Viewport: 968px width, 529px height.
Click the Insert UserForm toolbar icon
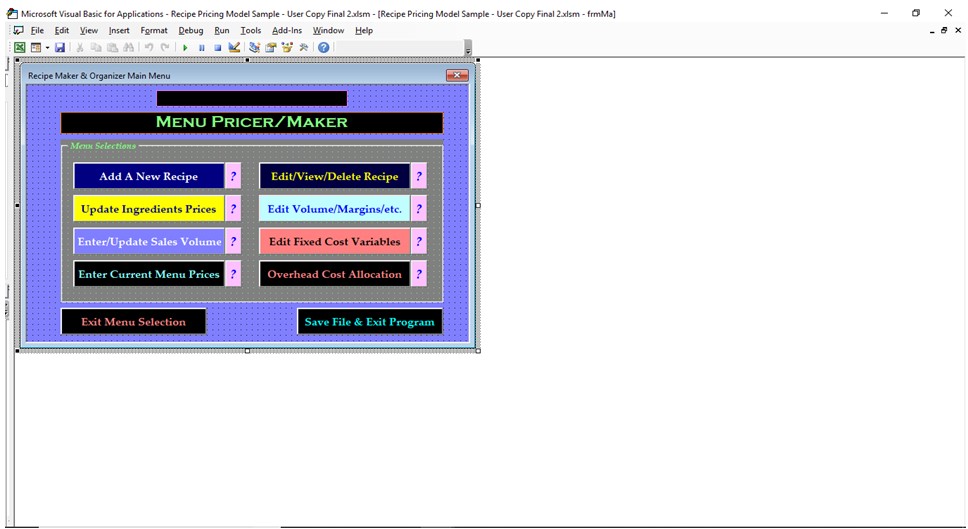(x=36, y=47)
